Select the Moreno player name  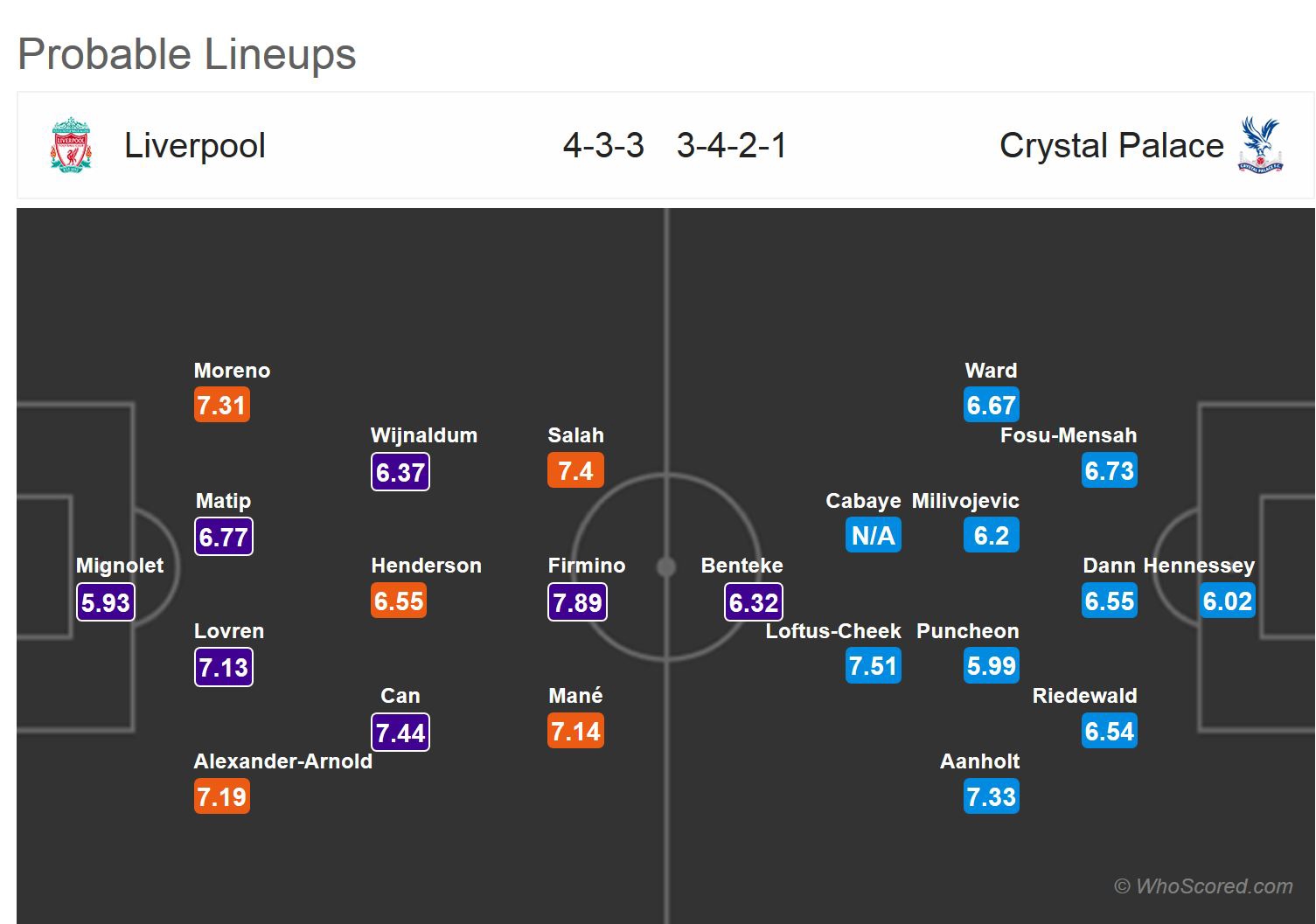pos(232,371)
